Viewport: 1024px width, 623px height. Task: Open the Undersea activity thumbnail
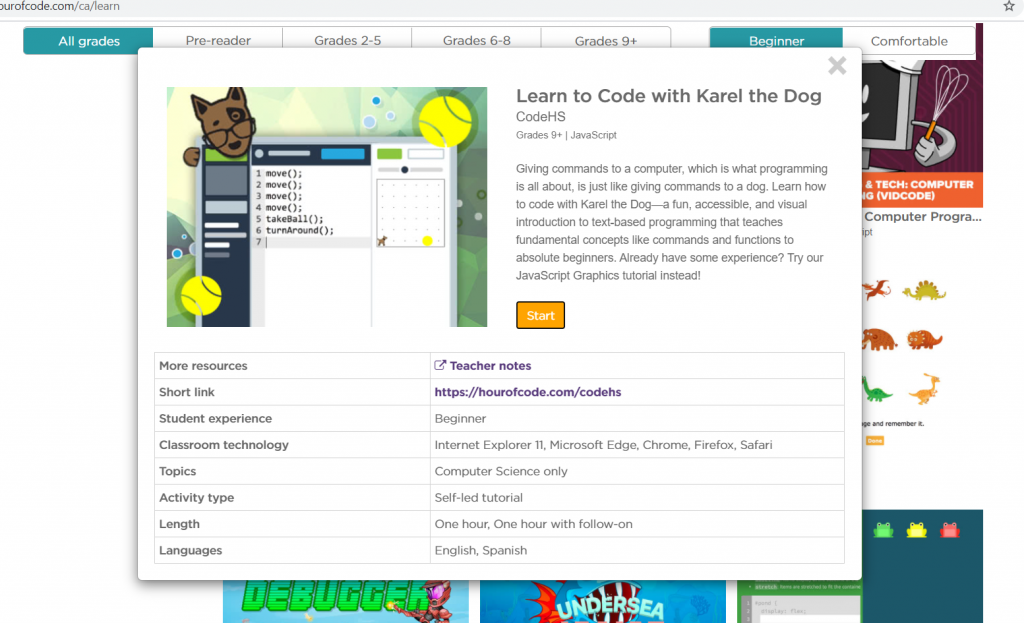[x=603, y=601]
